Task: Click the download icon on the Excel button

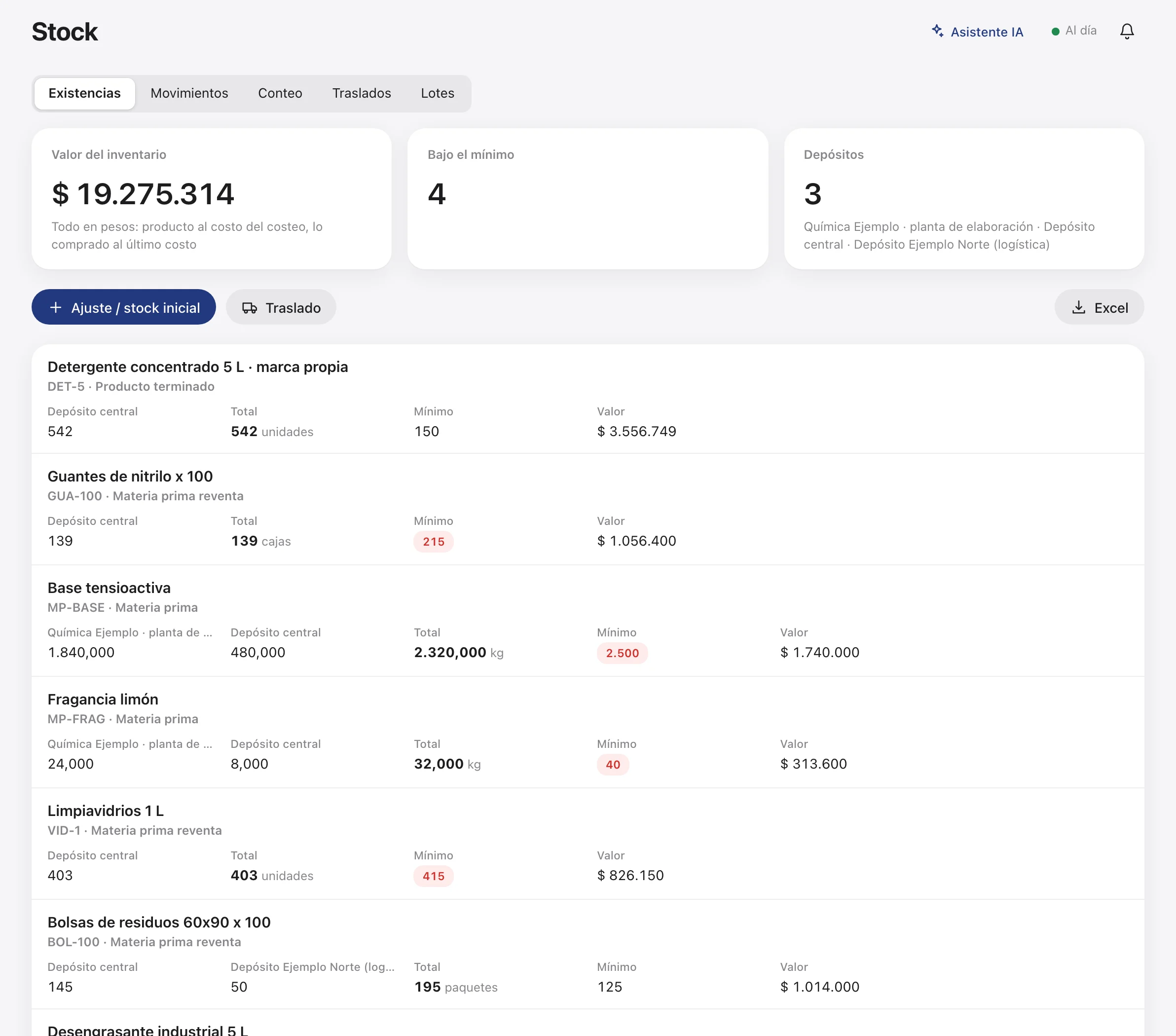Action: coord(1078,308)
